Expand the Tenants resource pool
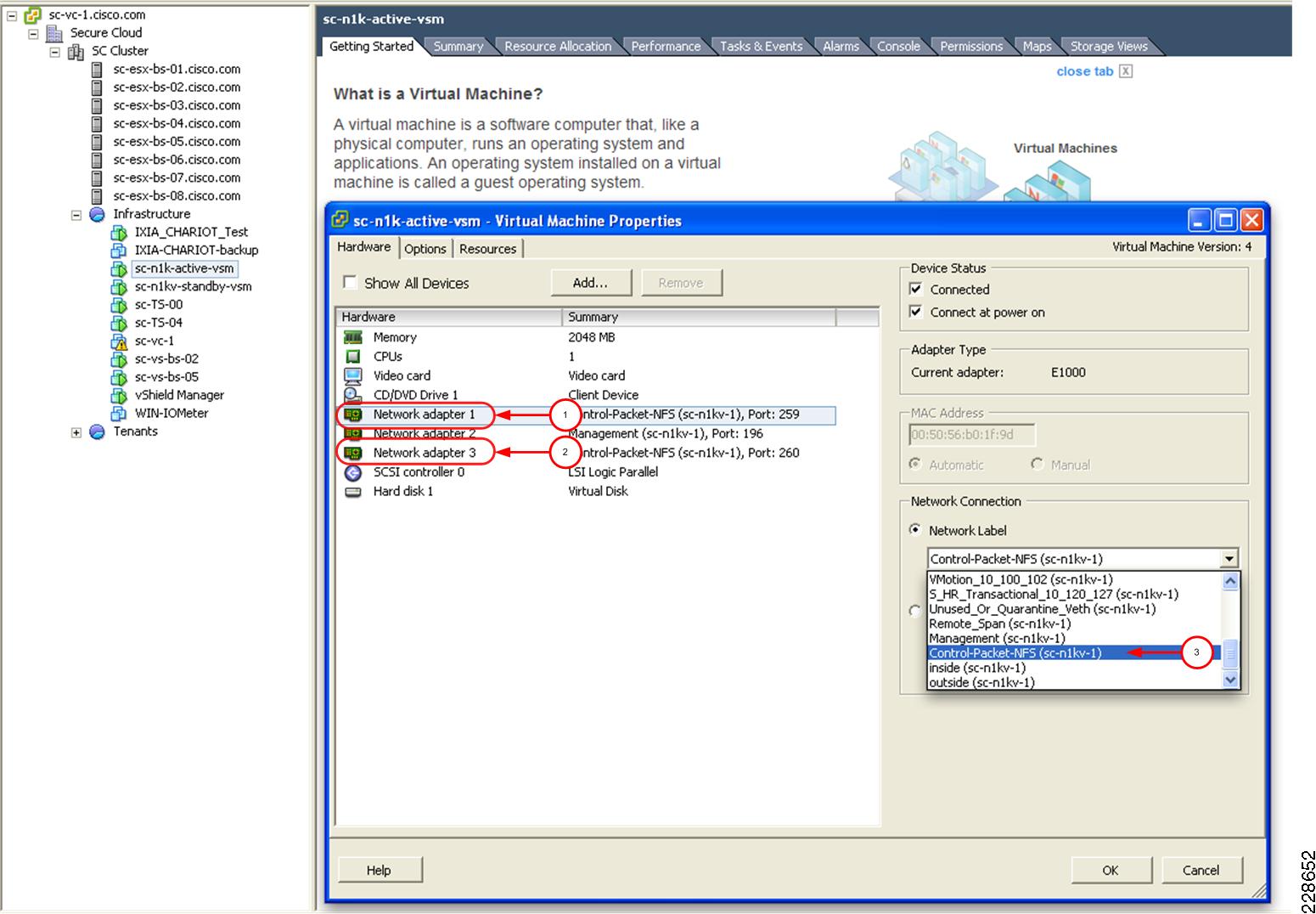 pyautogui.click(x=76, y=432)
